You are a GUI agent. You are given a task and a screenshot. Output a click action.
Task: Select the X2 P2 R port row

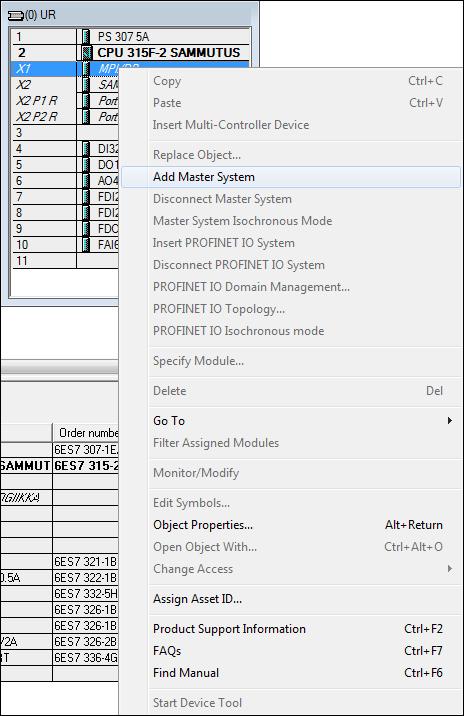65,116
